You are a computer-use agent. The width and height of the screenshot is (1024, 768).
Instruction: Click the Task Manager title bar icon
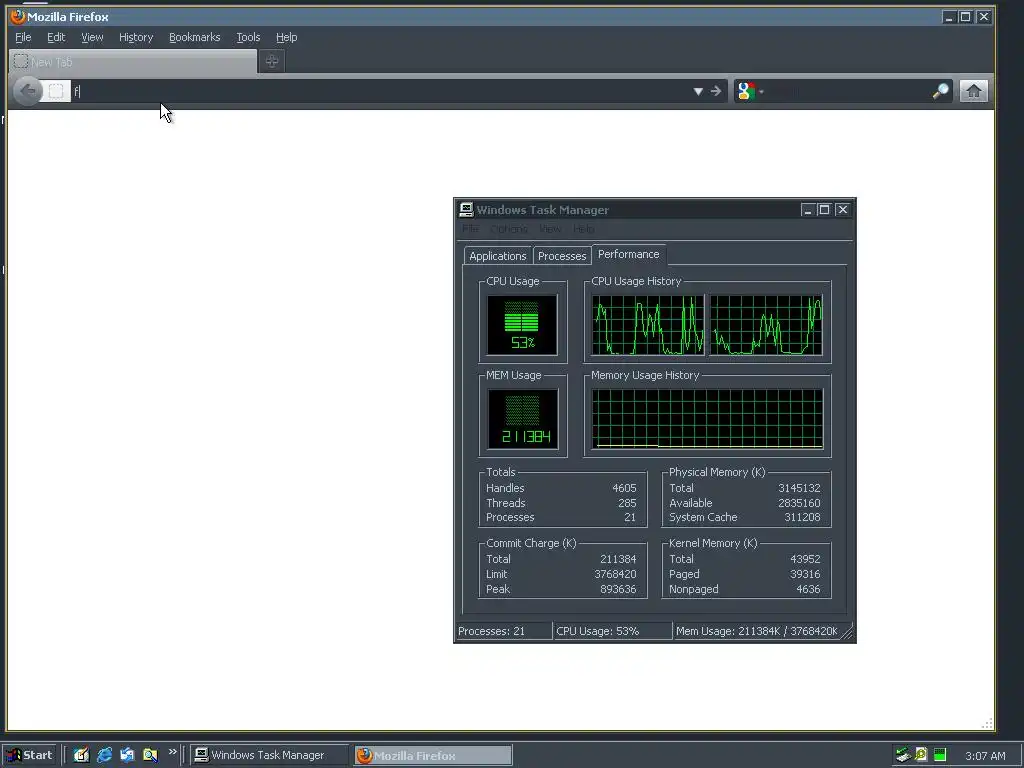(x=466, y=210)
